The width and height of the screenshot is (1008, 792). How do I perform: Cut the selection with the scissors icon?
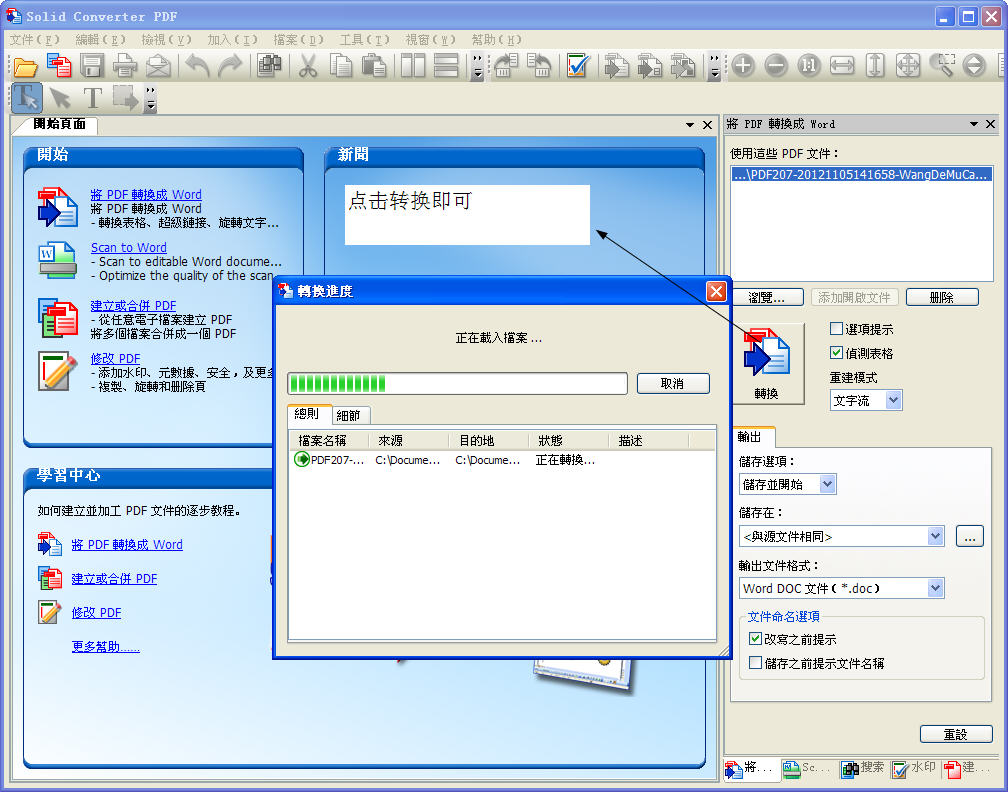pos(308,66)
